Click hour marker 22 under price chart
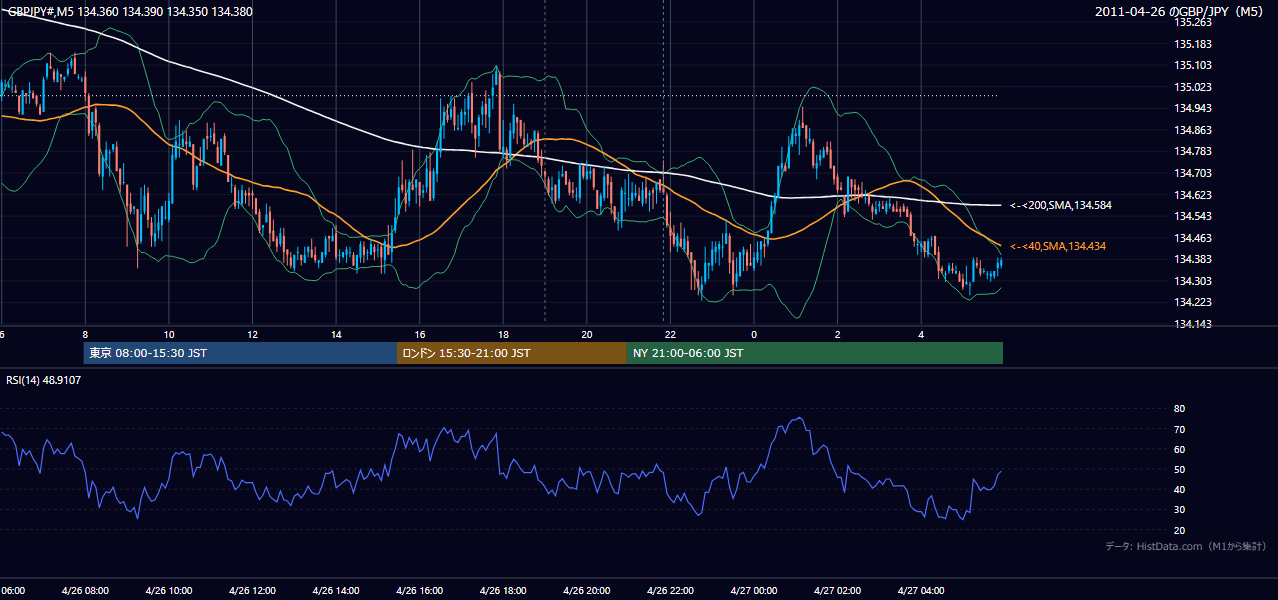This screenshot has width=1278, height=600. point(671,335)
